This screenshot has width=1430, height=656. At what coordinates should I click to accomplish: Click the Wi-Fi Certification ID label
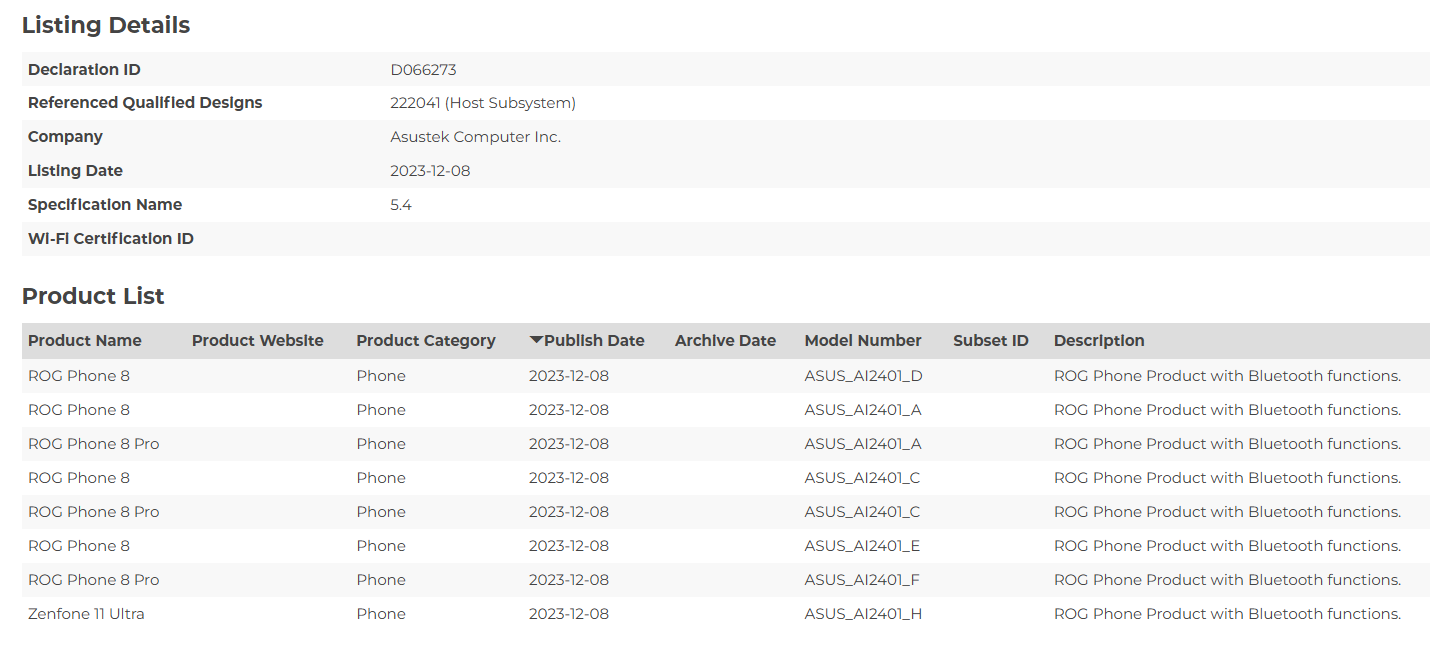click(x=111, y=239)
